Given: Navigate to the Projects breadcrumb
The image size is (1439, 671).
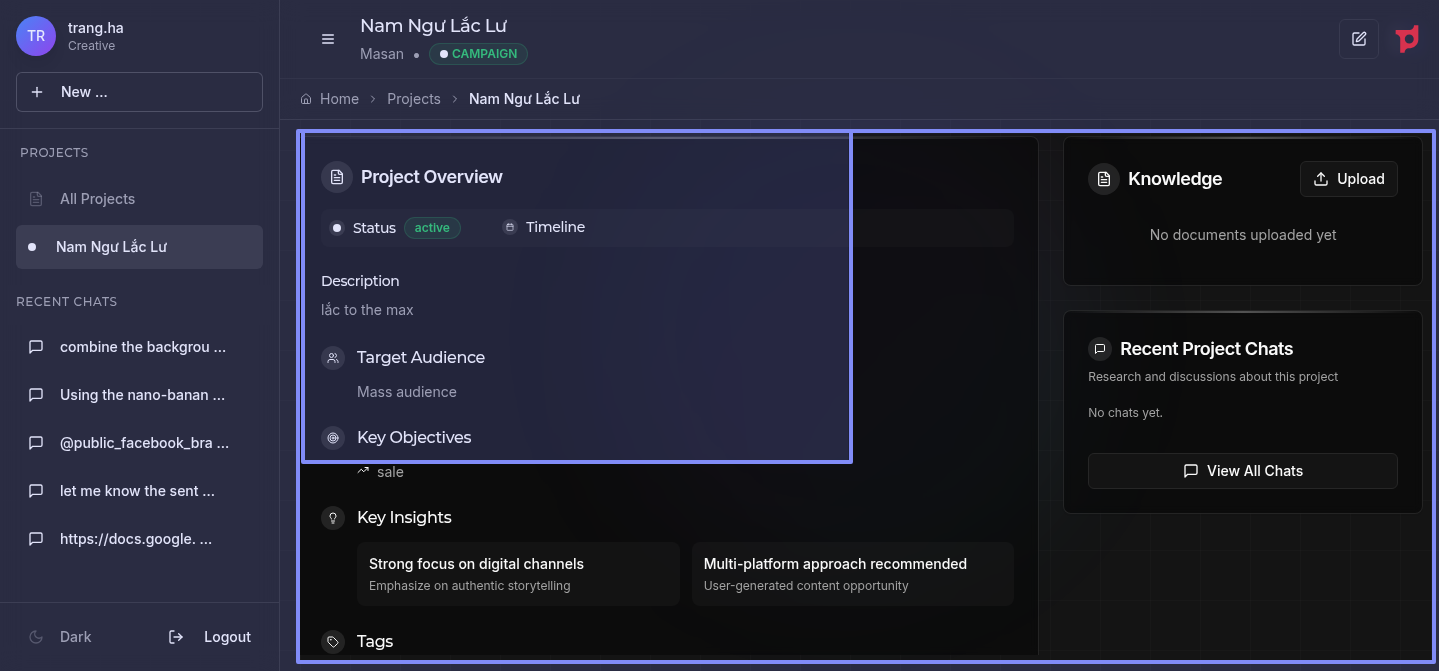Looking at the screenshot, I should click(x=413, y=99).
